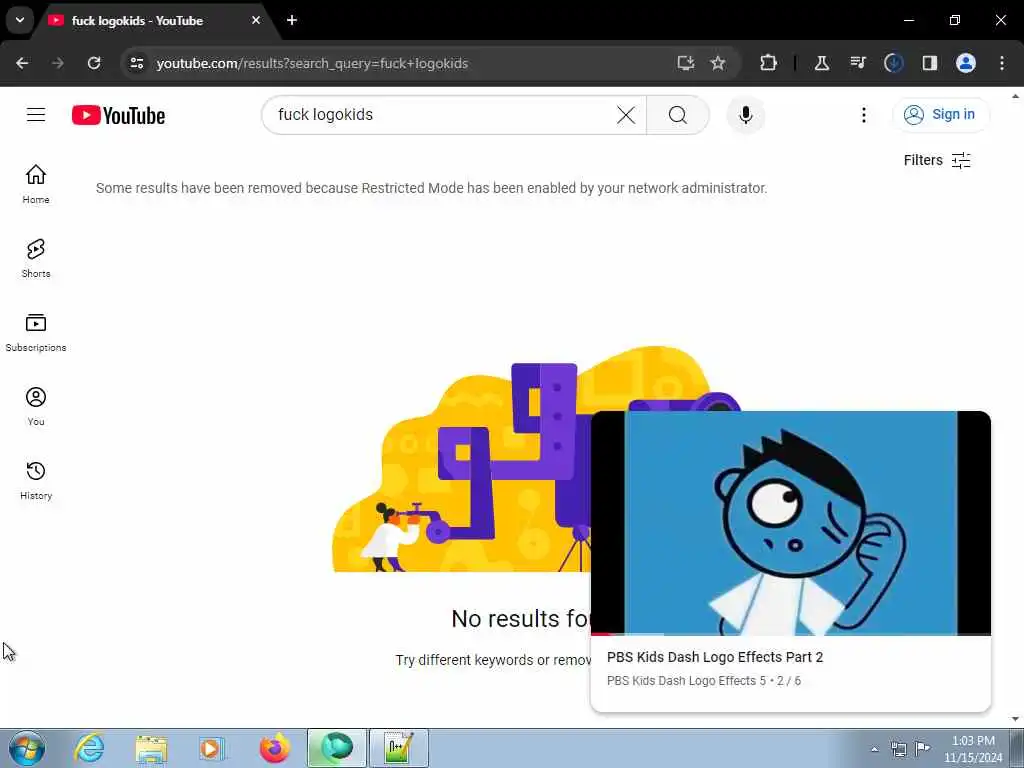The height and width of the screenshot is (768, 1024).
Task: Launch Firefox from taskbar
Action: 274,748
